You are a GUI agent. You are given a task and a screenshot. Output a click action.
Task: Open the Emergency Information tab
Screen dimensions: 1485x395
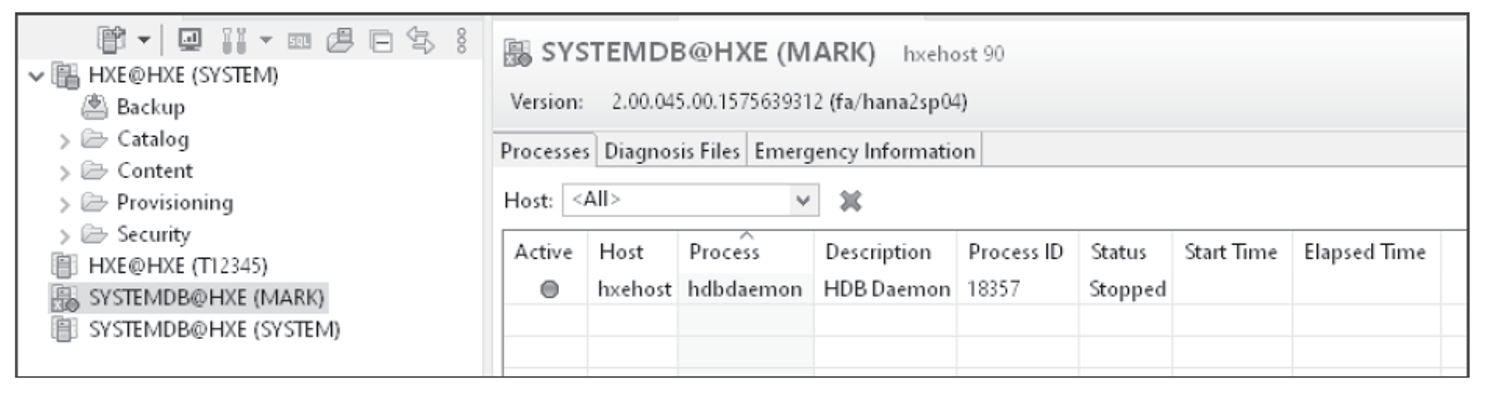864,152
